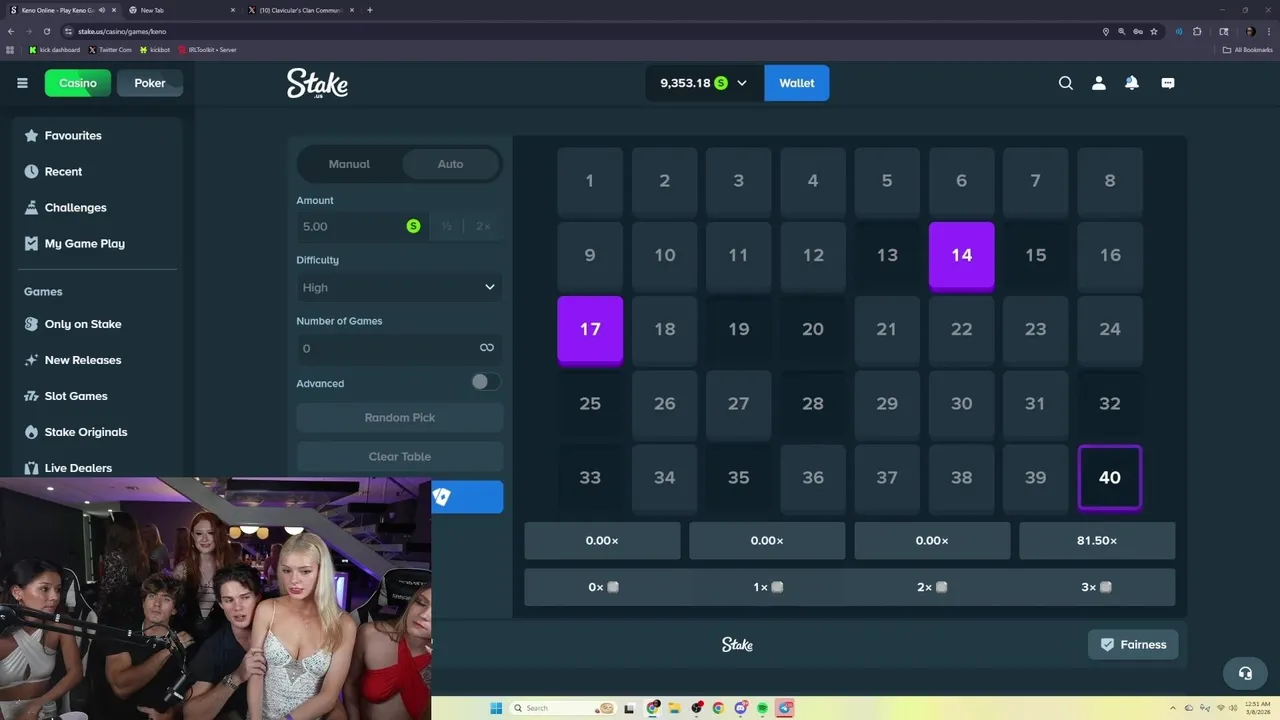Click the New Releases sparkle icon
The height and width of the screenshot is (720, 1280).
point(31,360)
